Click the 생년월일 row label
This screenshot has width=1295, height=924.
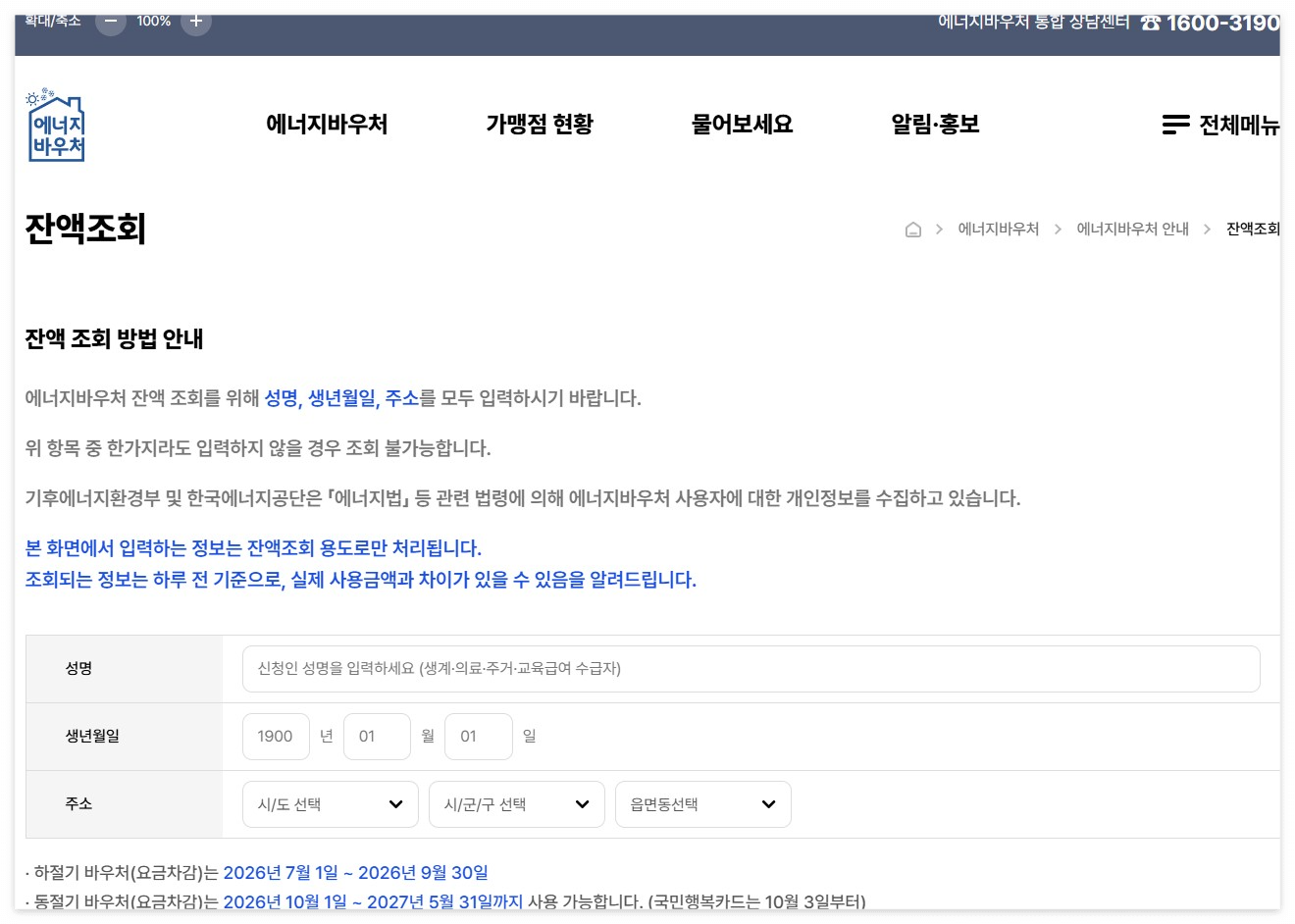click(x=92, y=736)
